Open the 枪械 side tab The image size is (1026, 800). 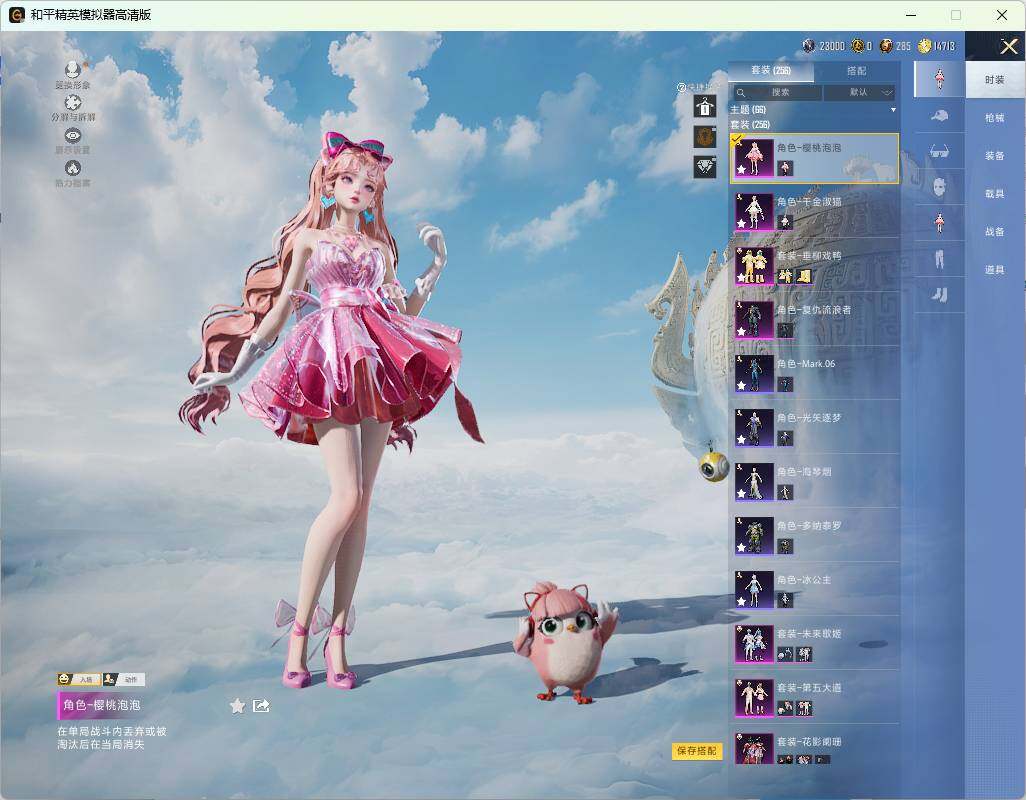coord(995,118)
